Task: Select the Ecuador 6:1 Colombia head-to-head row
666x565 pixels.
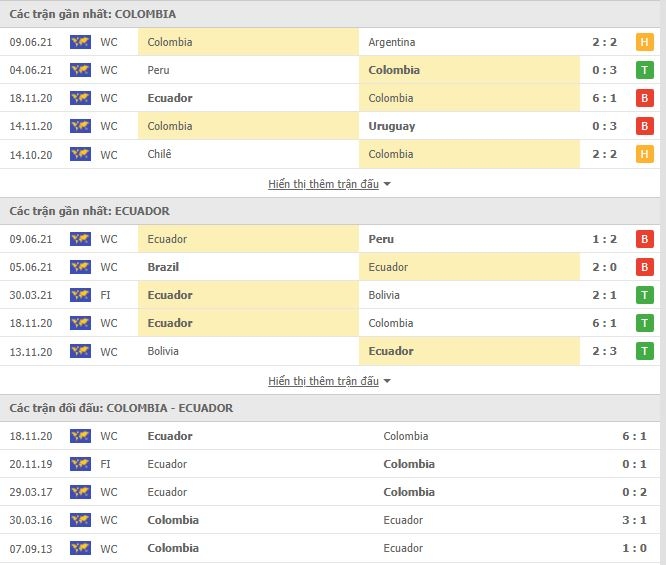Action: [x=330, y=436]
